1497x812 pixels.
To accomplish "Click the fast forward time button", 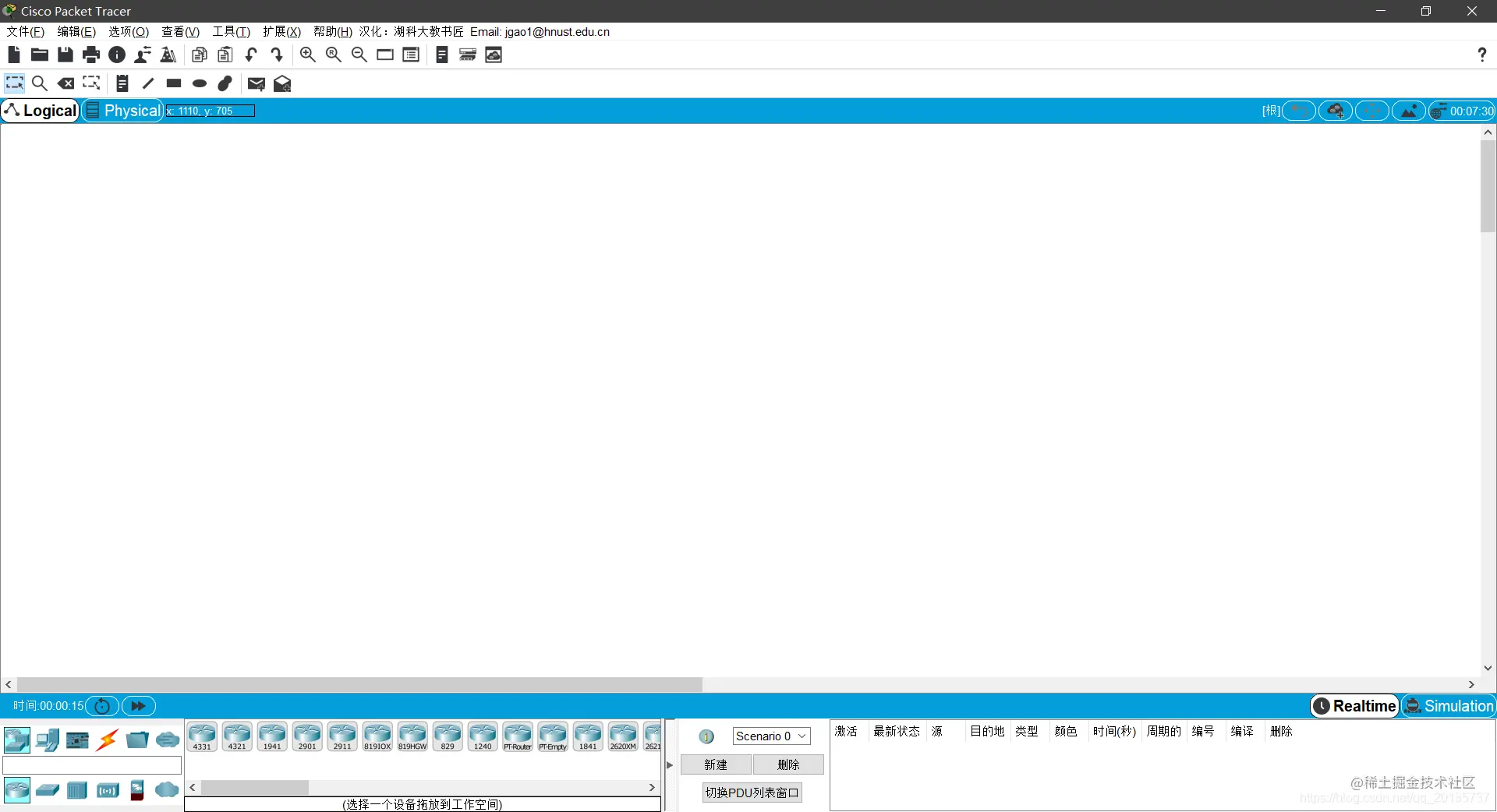I will [x=139, y=706].
